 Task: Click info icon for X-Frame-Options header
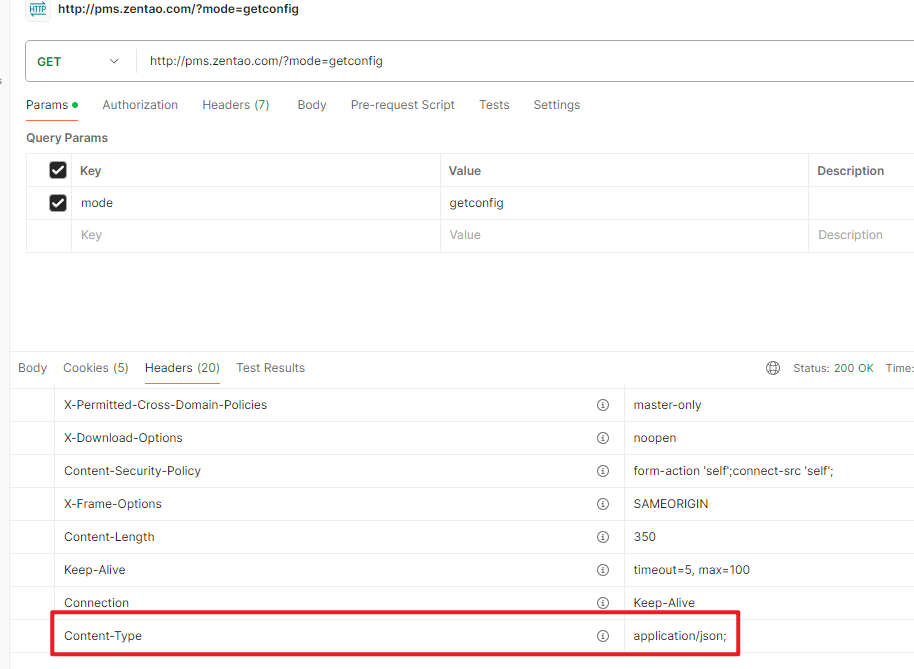(603, 504)
